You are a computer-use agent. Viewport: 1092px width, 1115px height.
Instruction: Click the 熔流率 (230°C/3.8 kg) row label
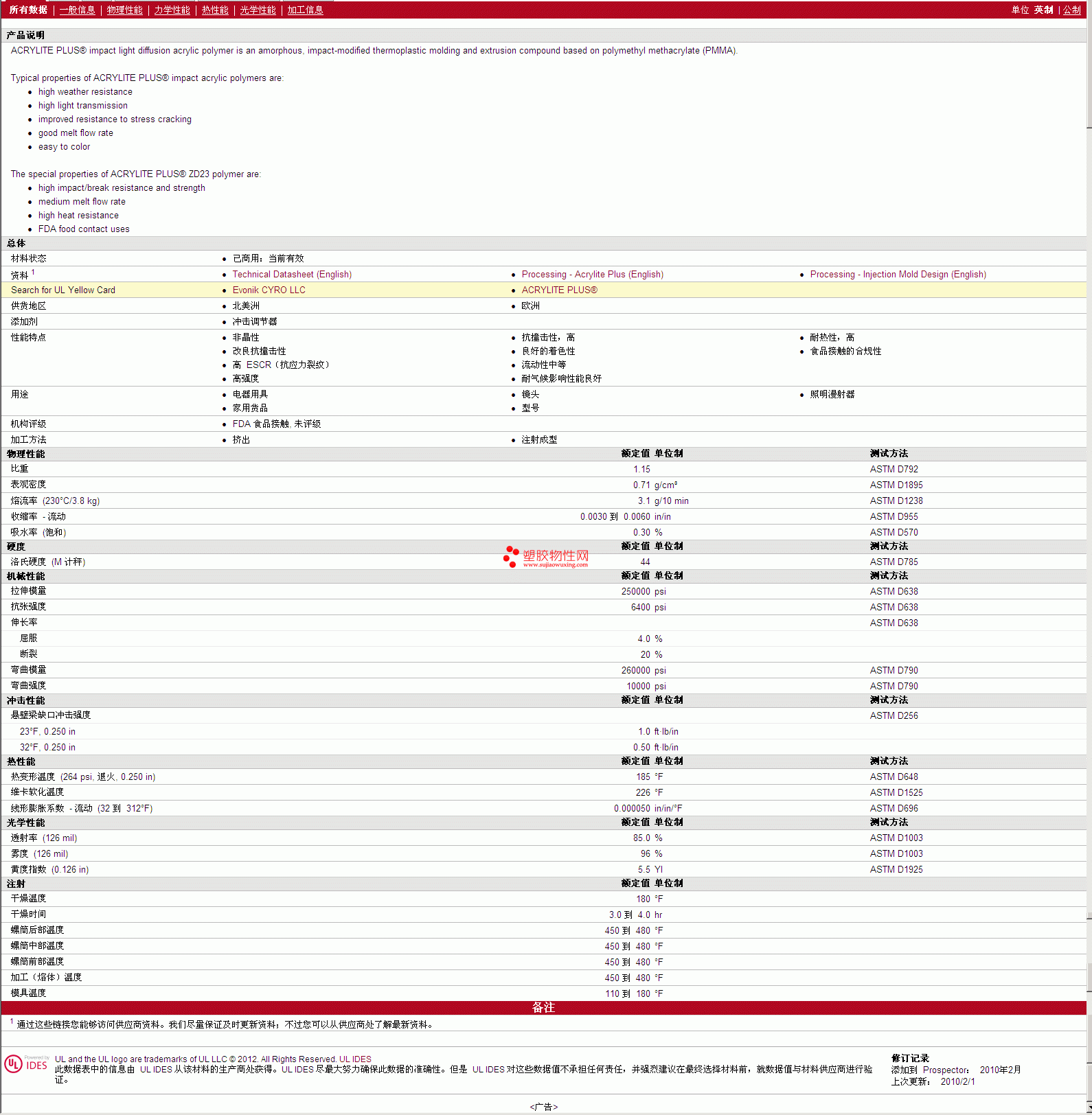(55, 501)
